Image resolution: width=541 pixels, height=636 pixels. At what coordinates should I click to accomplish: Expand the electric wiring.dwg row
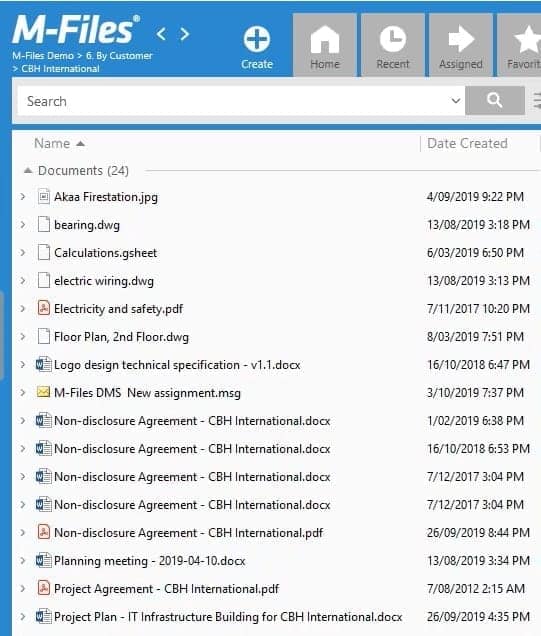click(23, 281)
